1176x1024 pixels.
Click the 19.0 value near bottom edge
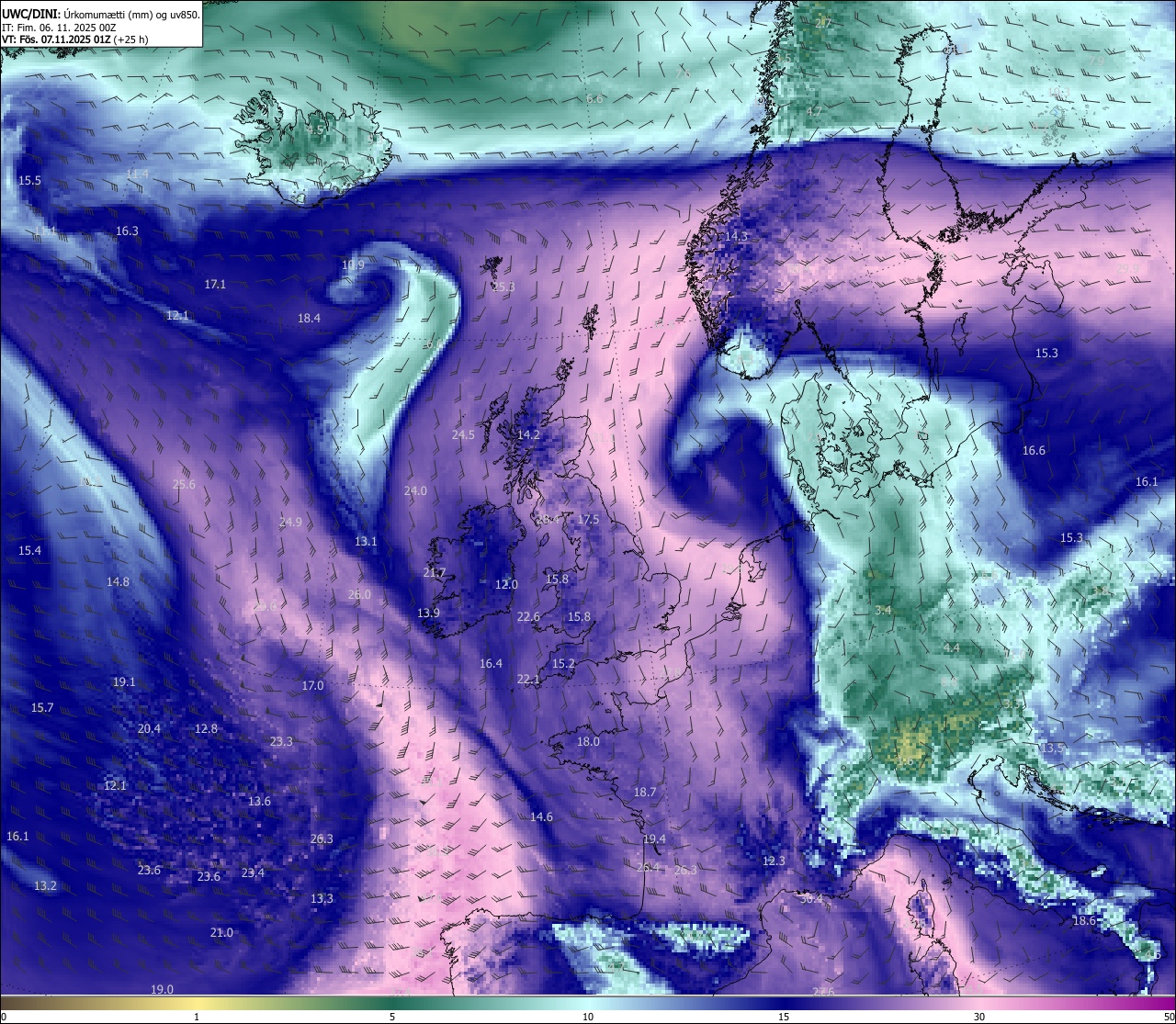point(162,989)
